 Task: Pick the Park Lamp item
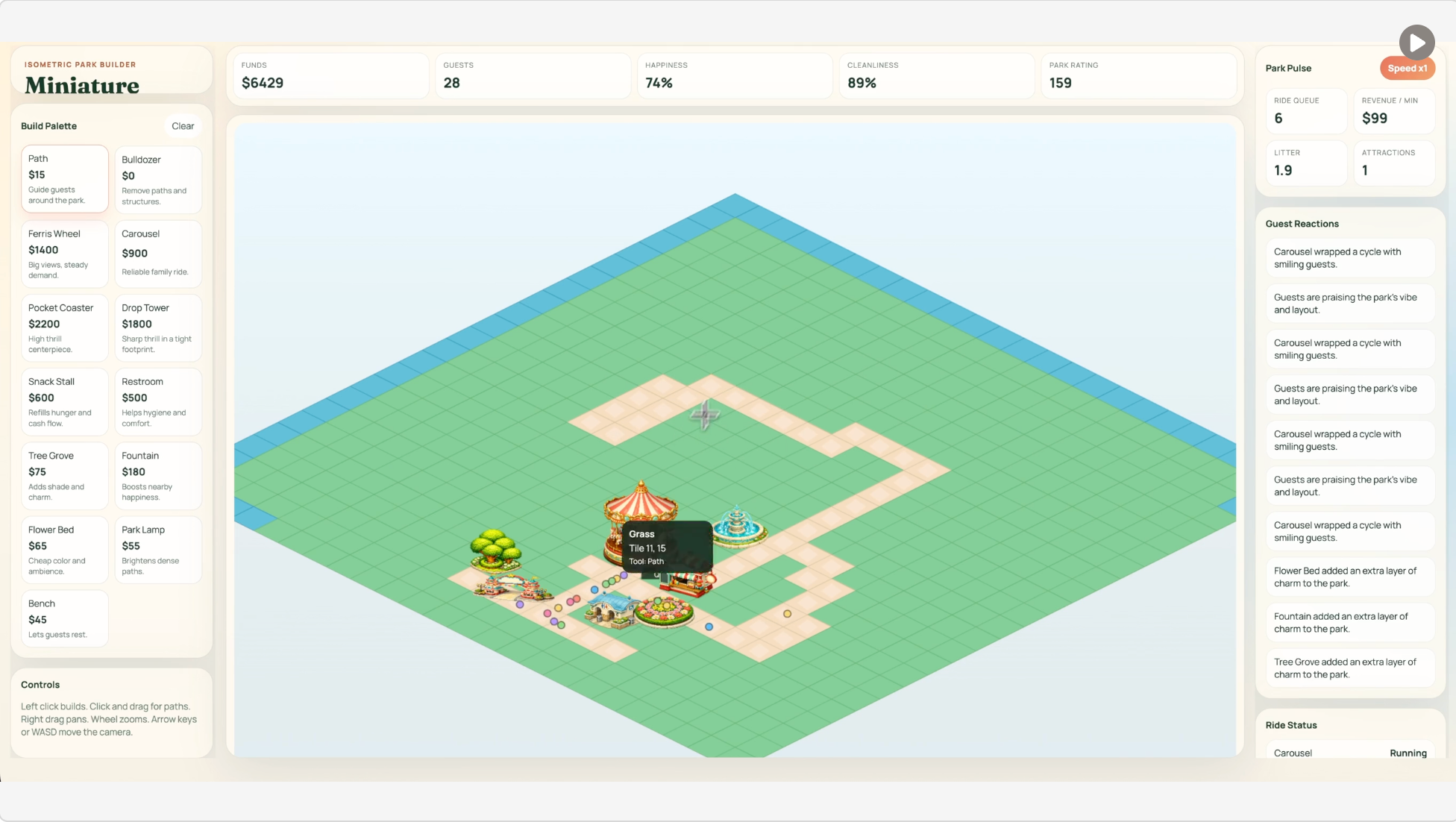pyautogui.click(x=157, y=550)
